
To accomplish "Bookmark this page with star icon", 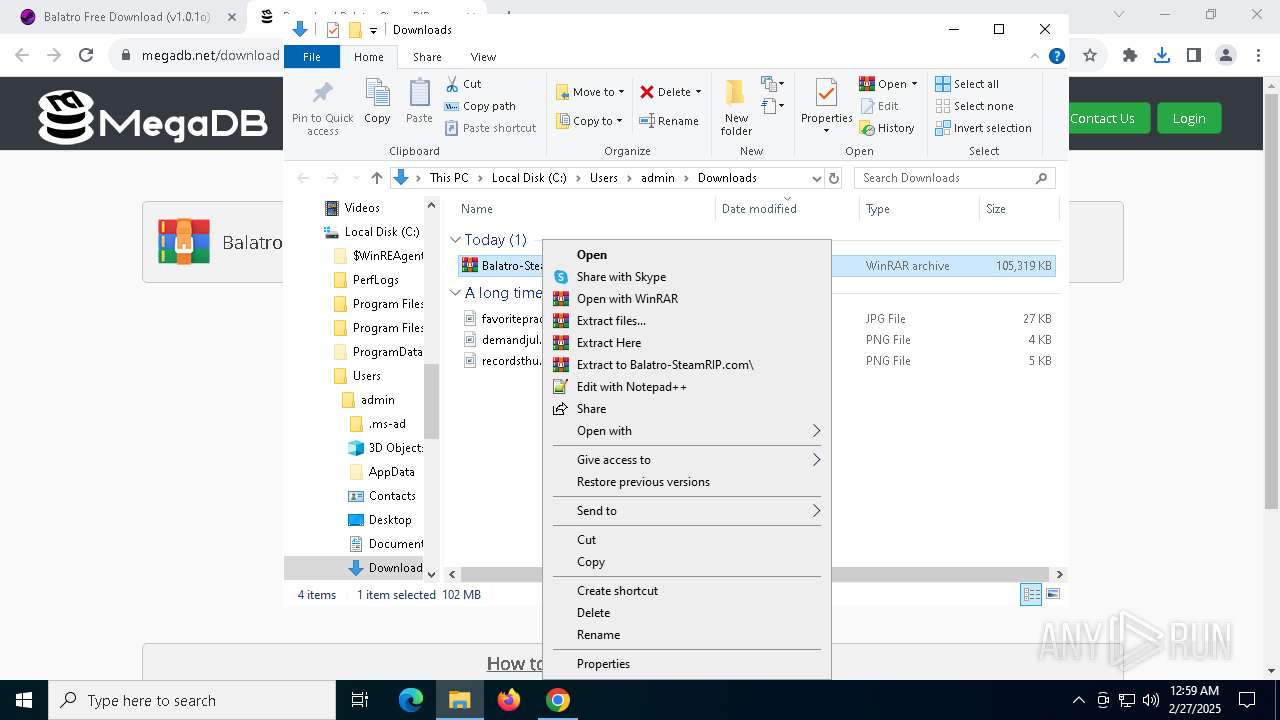I will point(1090,56).
